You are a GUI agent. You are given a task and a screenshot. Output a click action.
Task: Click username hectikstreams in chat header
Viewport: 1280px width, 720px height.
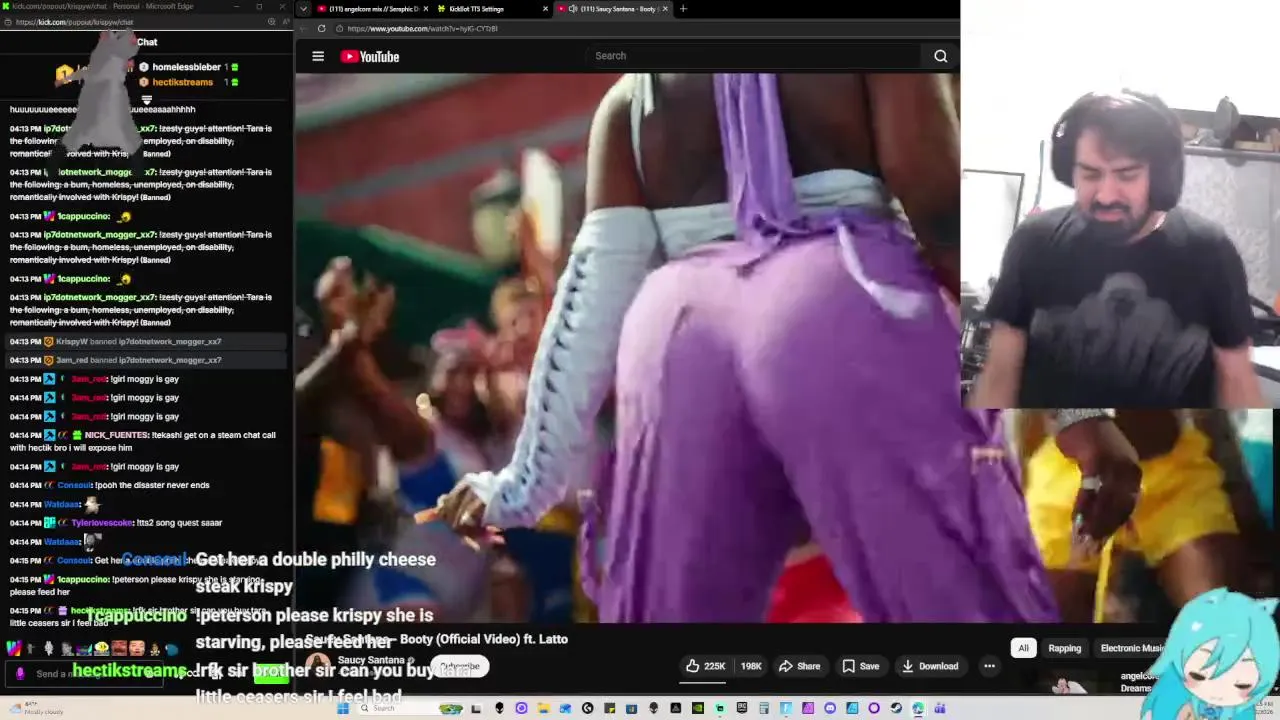pos(182,82)
